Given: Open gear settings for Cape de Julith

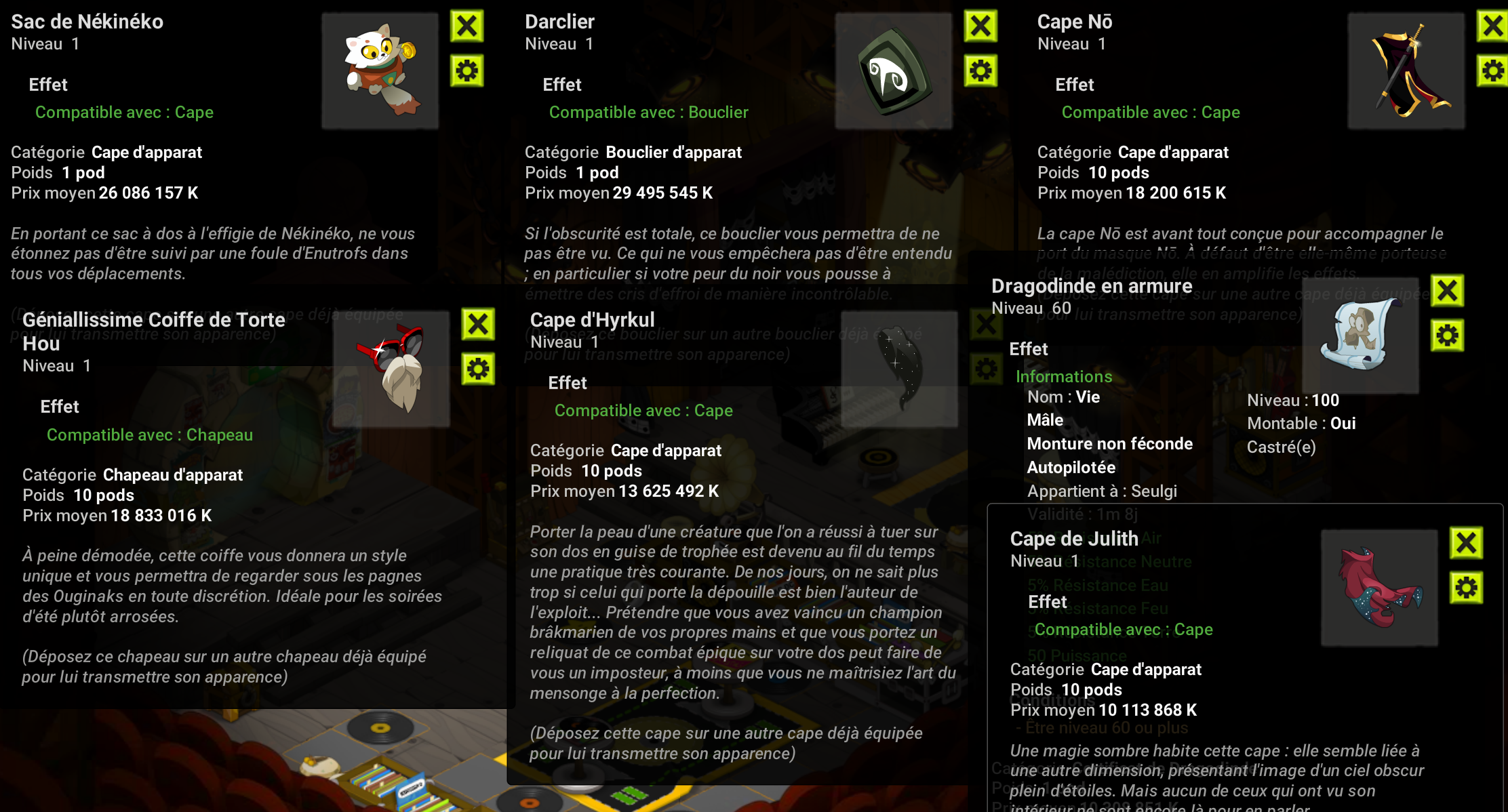Looking at the screenshot, I should click(1466, 588).
